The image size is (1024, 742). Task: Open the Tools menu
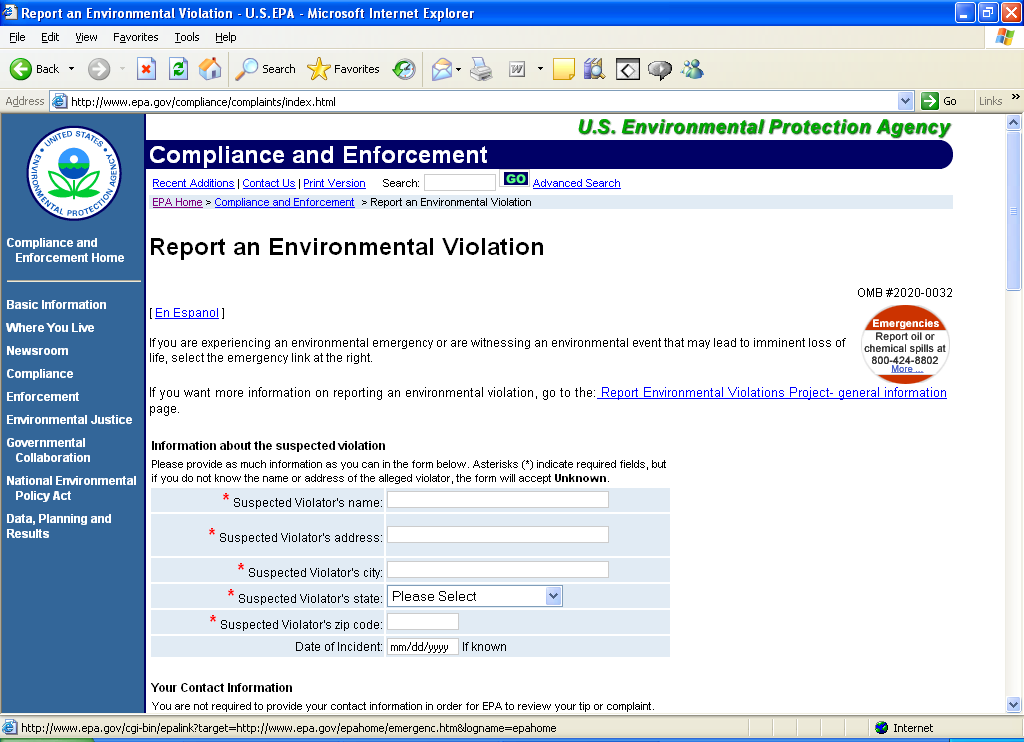[x=187, y=37]
